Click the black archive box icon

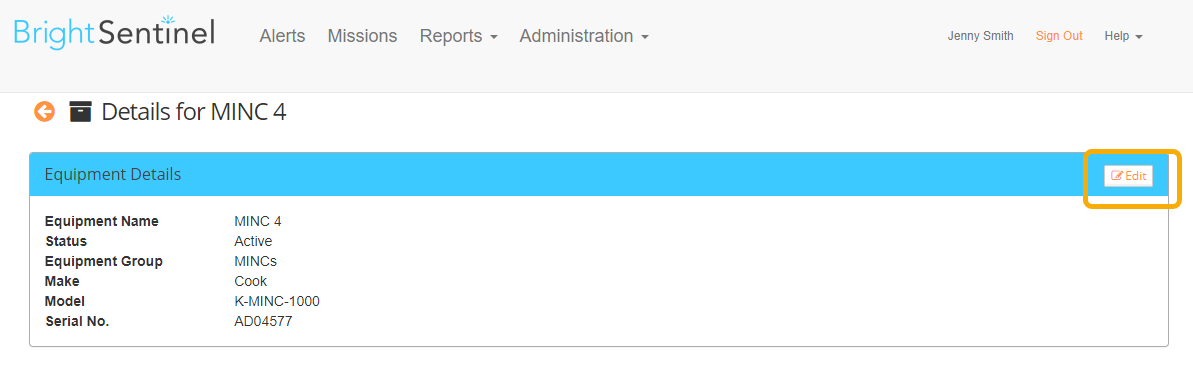80,112
